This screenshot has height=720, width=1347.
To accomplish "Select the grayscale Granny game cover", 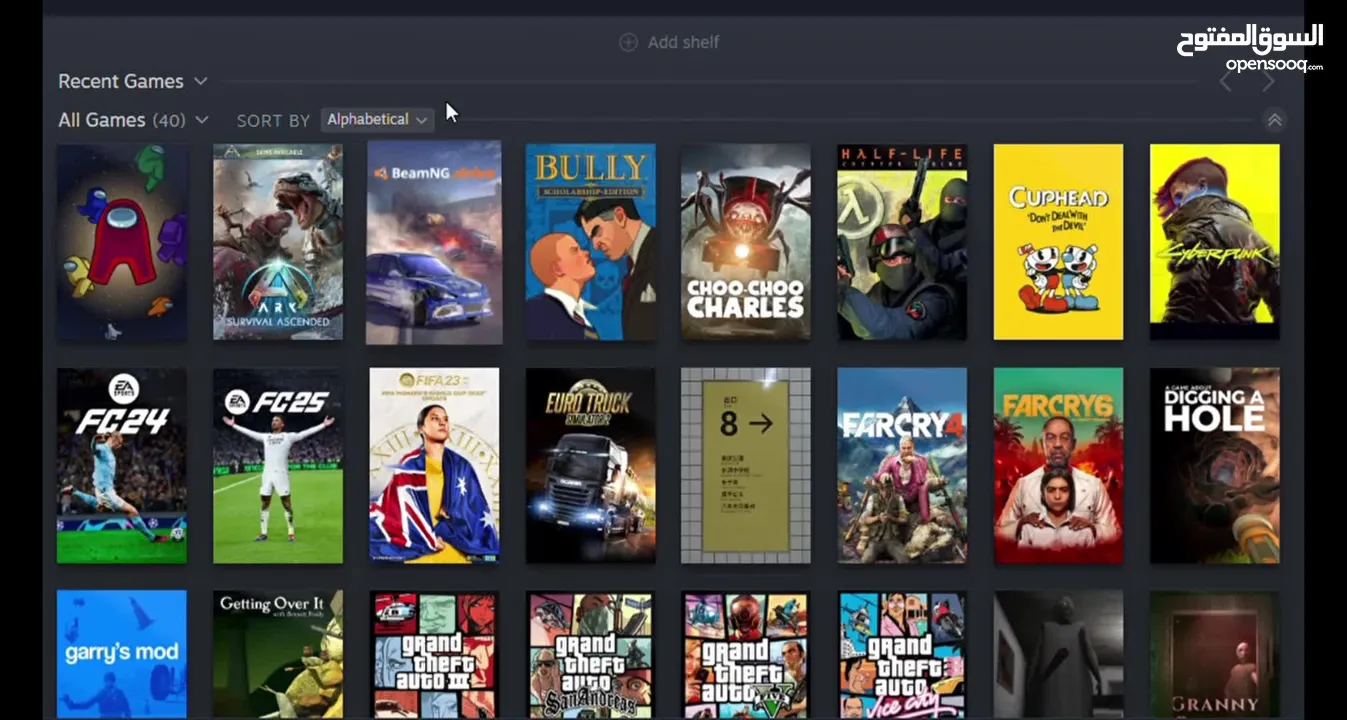I will (x=1058, y=654).
